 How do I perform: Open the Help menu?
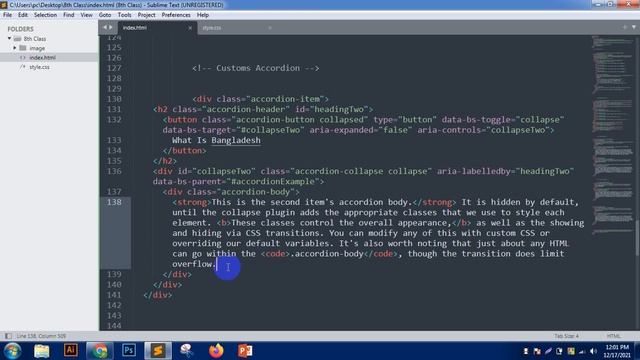(203, 15)
